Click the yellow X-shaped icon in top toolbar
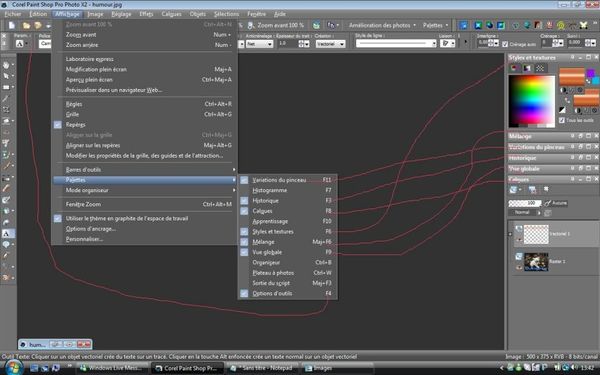This screenshot has width=600, height=375. coord(584,25)
